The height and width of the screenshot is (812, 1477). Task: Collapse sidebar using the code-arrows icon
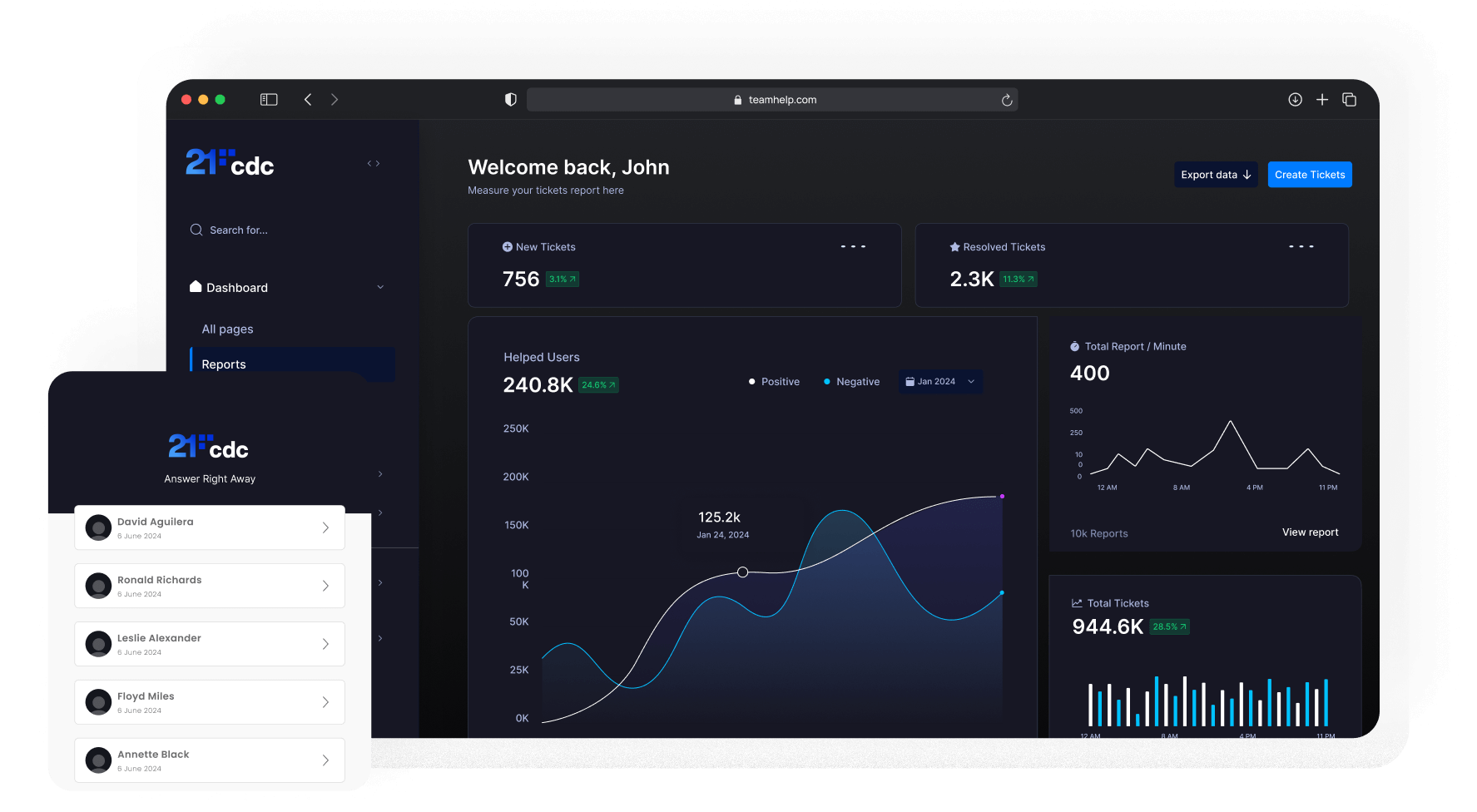click(x=374, y=164)
